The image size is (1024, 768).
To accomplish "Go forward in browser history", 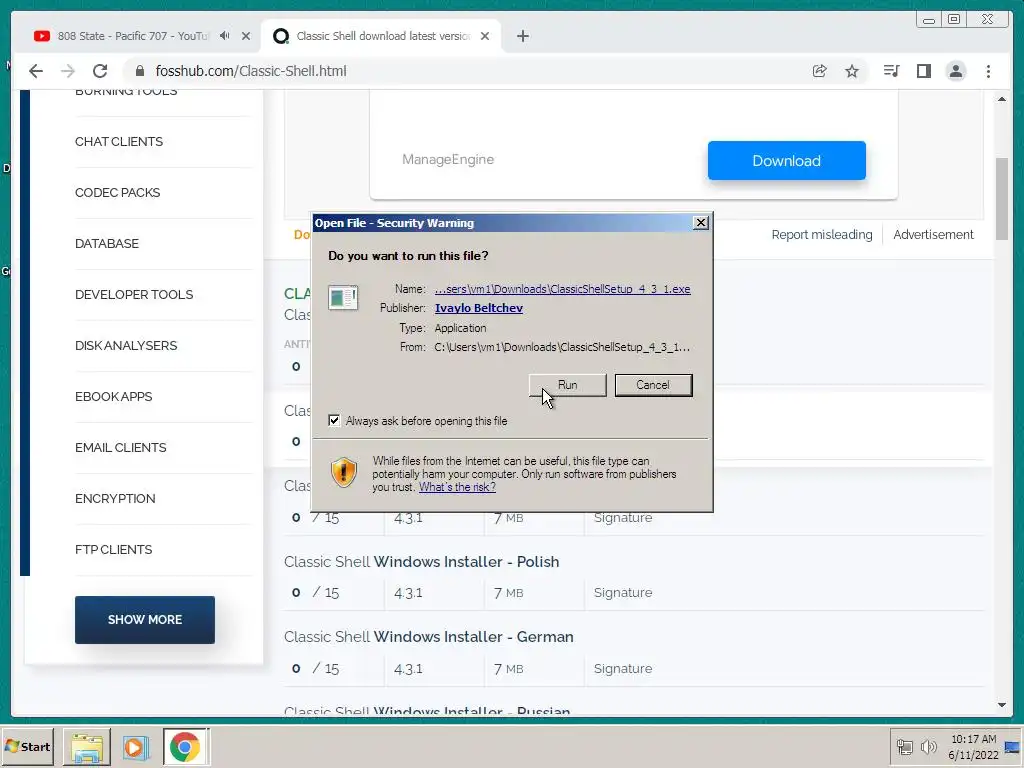I will pos(68,71).
